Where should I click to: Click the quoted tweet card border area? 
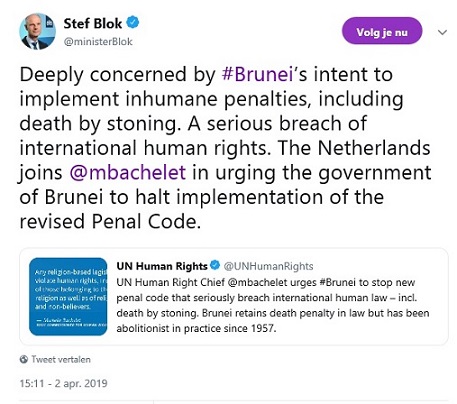(x=234, y=296)
